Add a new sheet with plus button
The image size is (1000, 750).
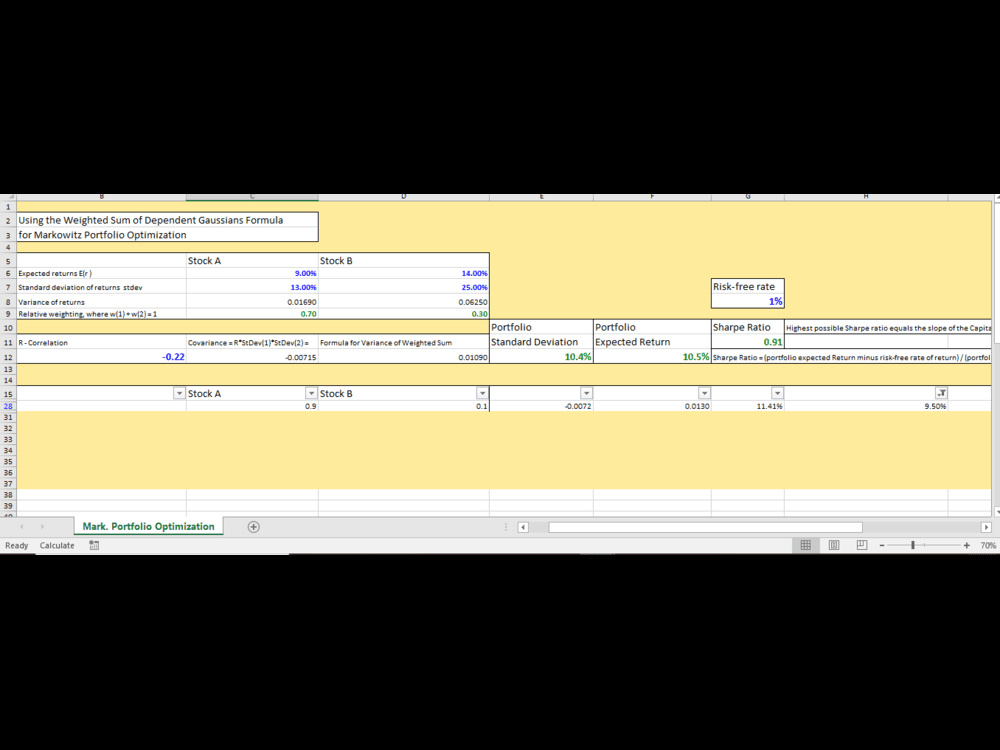click(253, 527)
